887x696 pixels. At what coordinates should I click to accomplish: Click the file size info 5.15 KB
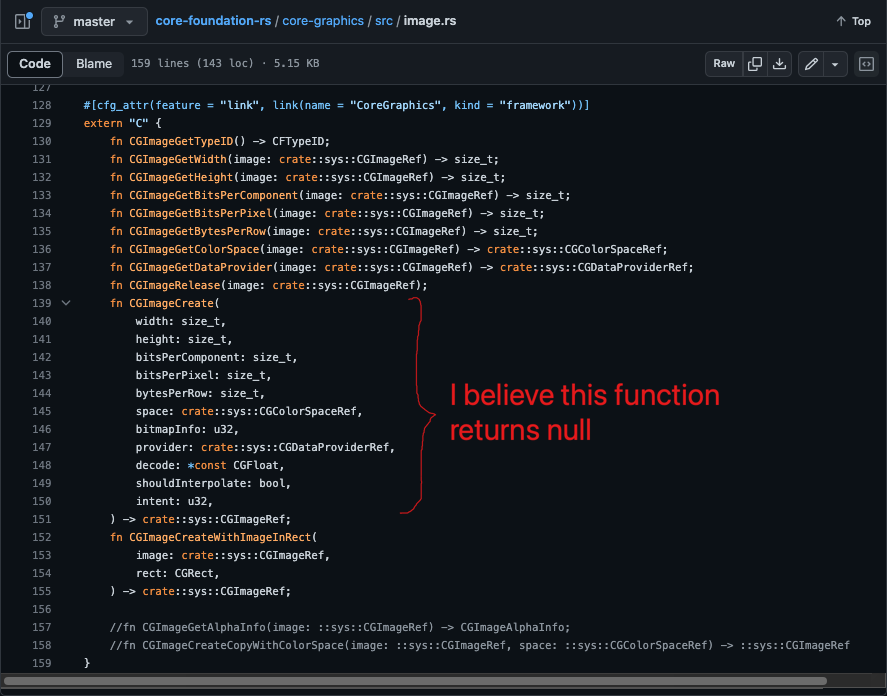[x=296, y=63]
